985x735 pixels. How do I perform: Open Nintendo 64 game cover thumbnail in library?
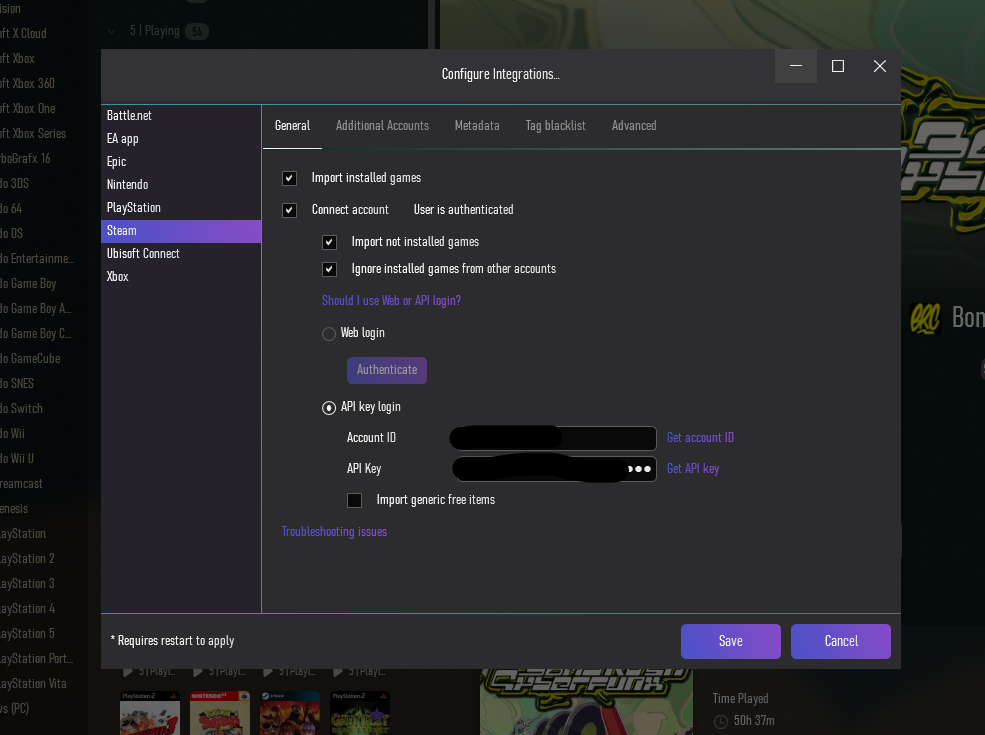point(219,713)
